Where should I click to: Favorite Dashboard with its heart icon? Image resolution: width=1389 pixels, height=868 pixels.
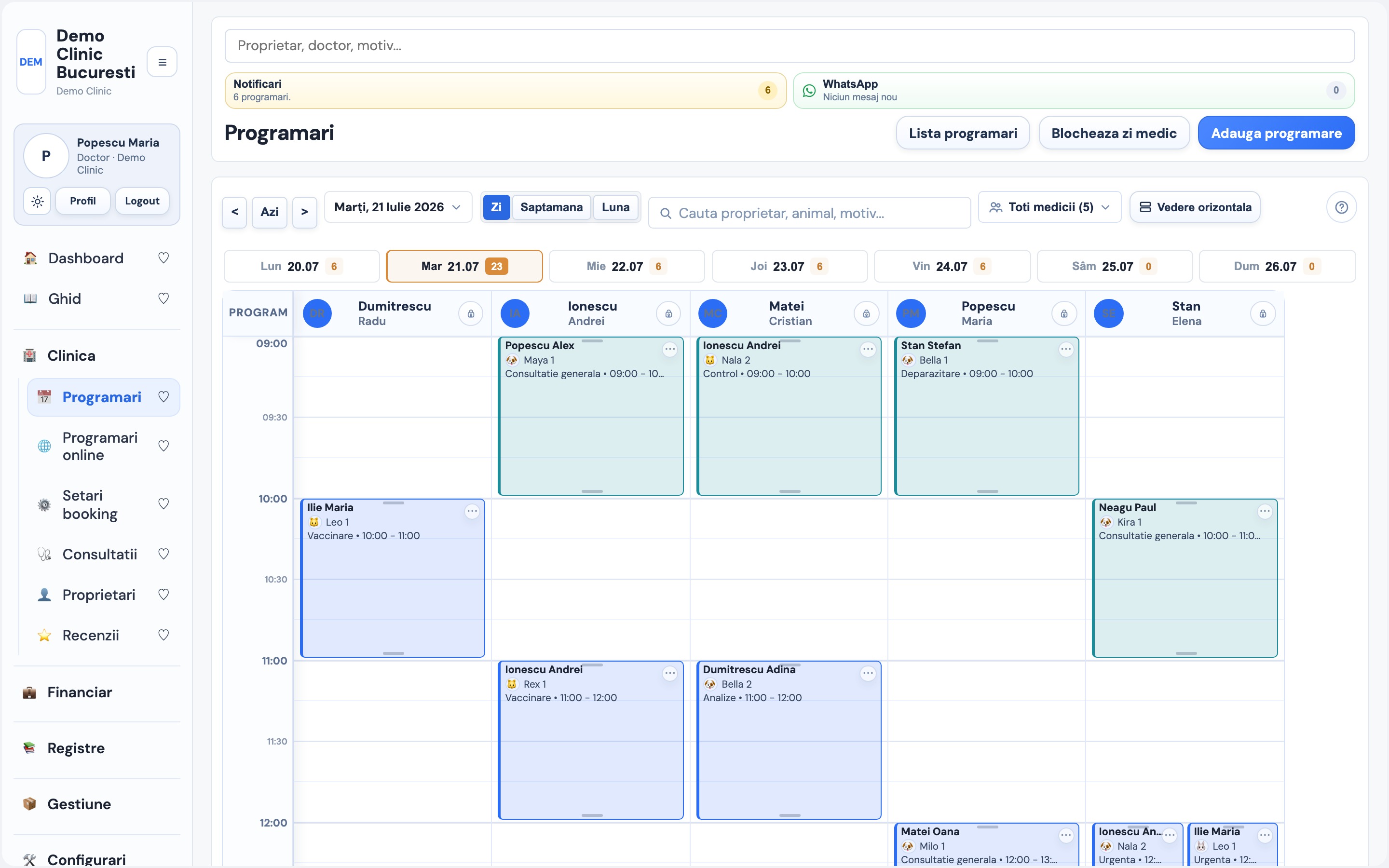coord(163,258)
